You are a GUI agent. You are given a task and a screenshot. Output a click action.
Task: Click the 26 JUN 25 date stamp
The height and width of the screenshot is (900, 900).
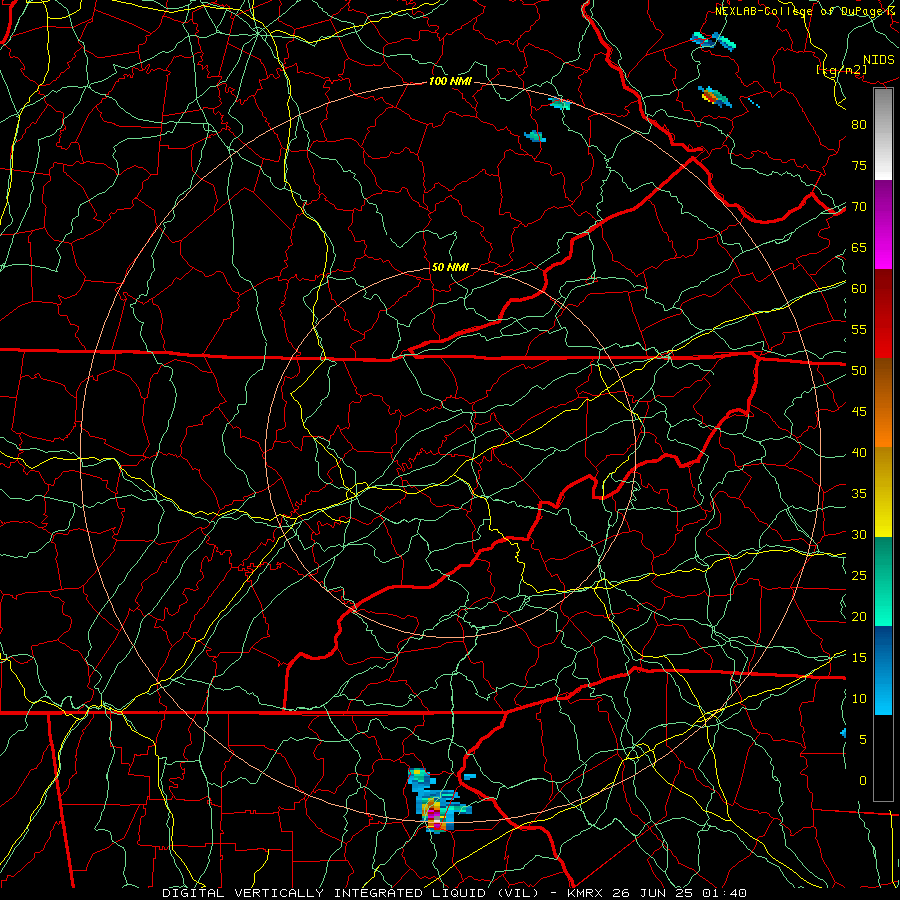(x=653, y=893)
